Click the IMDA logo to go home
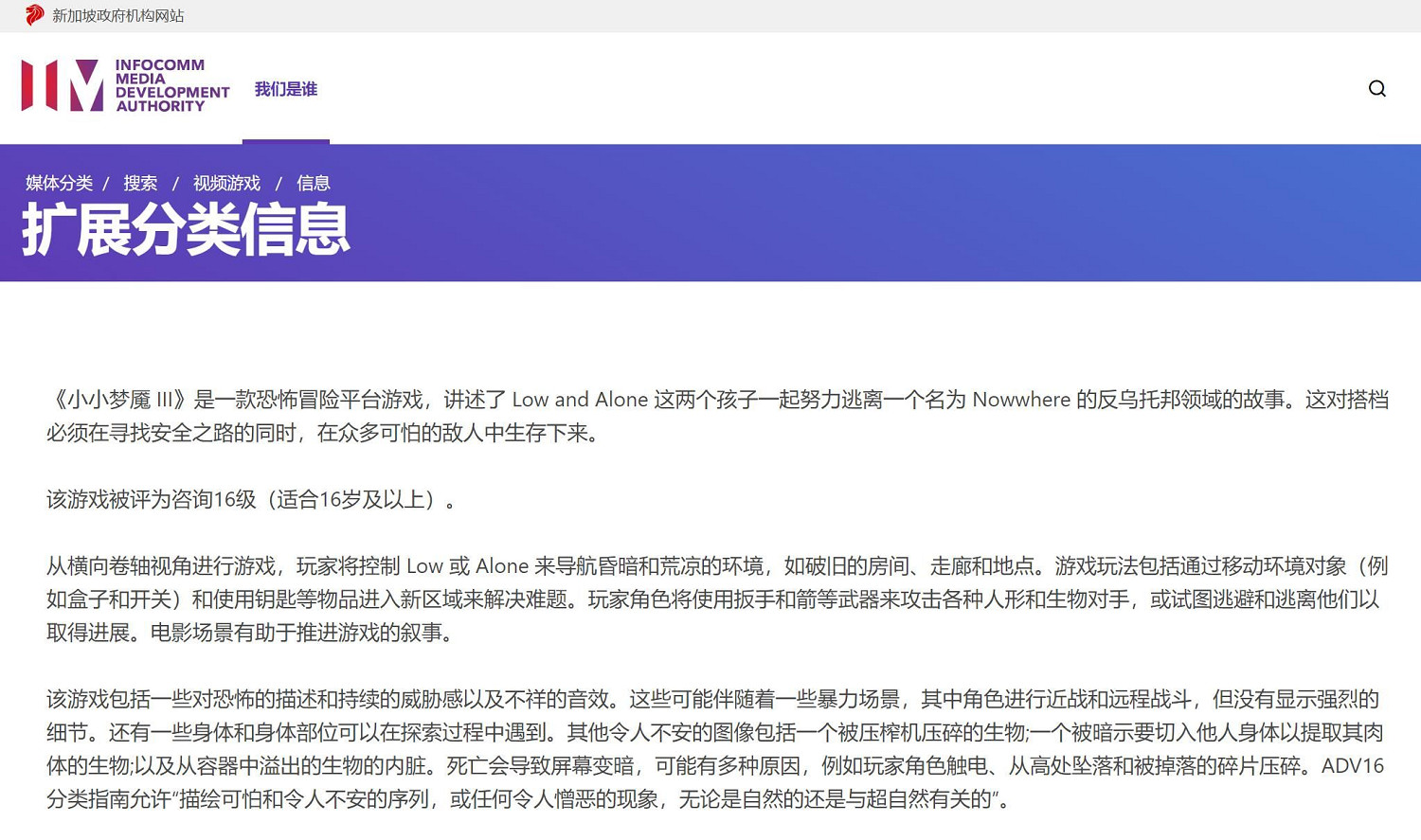 click(63, 85)
